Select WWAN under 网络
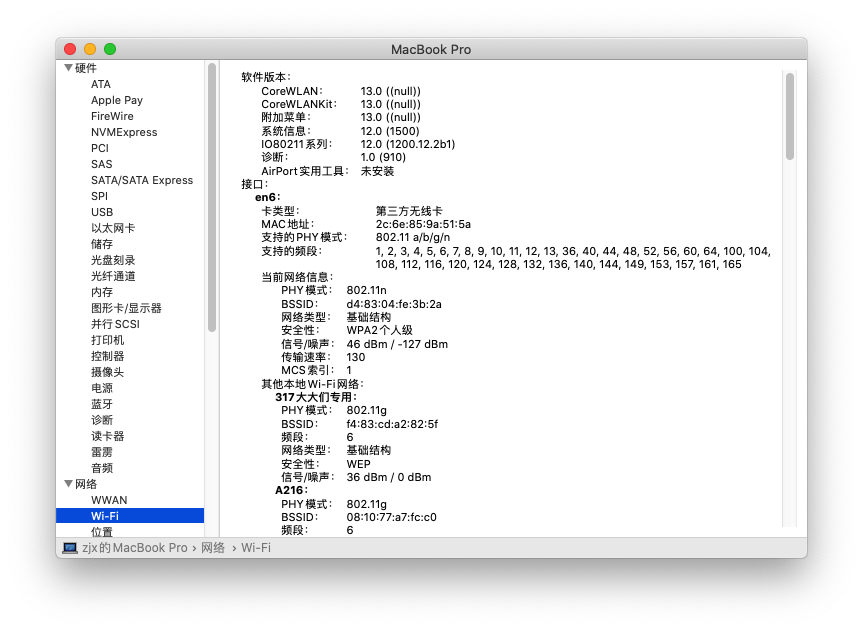 (x=109, y=500)
